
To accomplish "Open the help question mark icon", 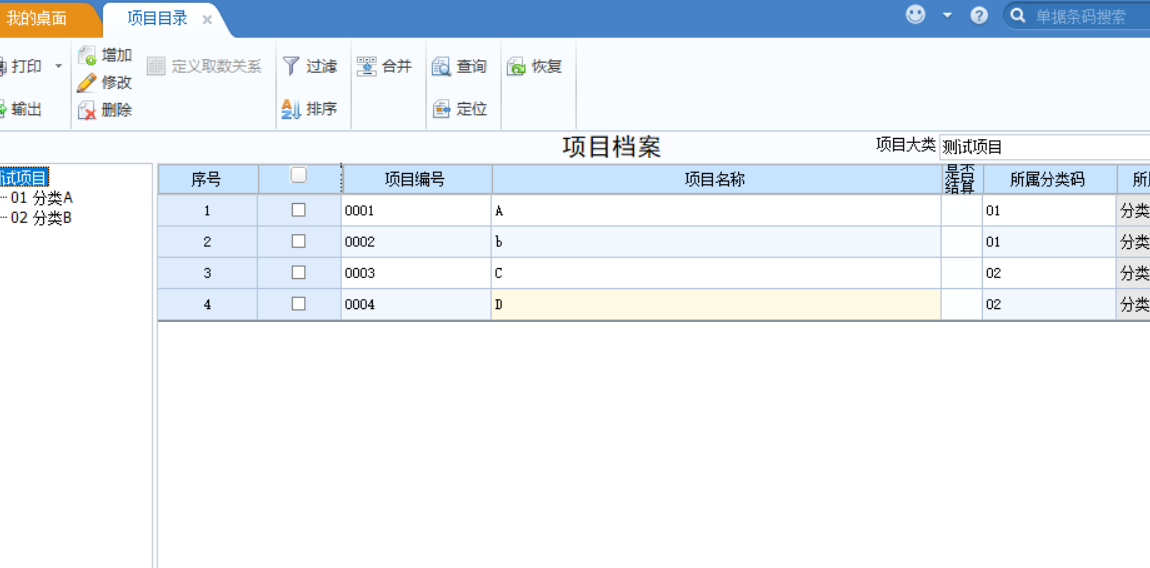I will click(x=979, y=15).
